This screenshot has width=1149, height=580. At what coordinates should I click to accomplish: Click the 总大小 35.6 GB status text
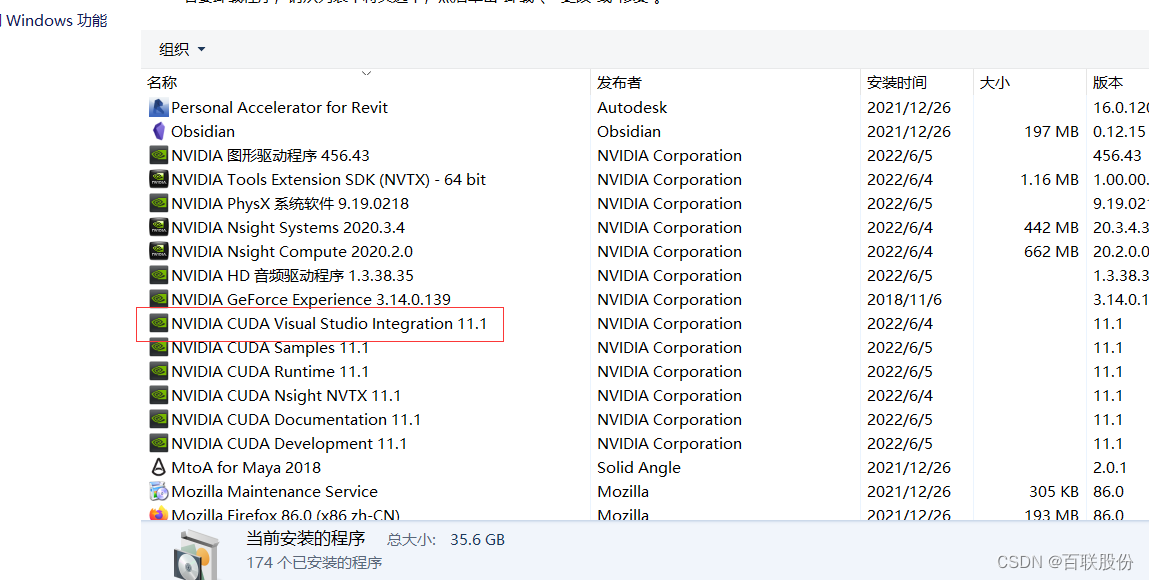446,540
